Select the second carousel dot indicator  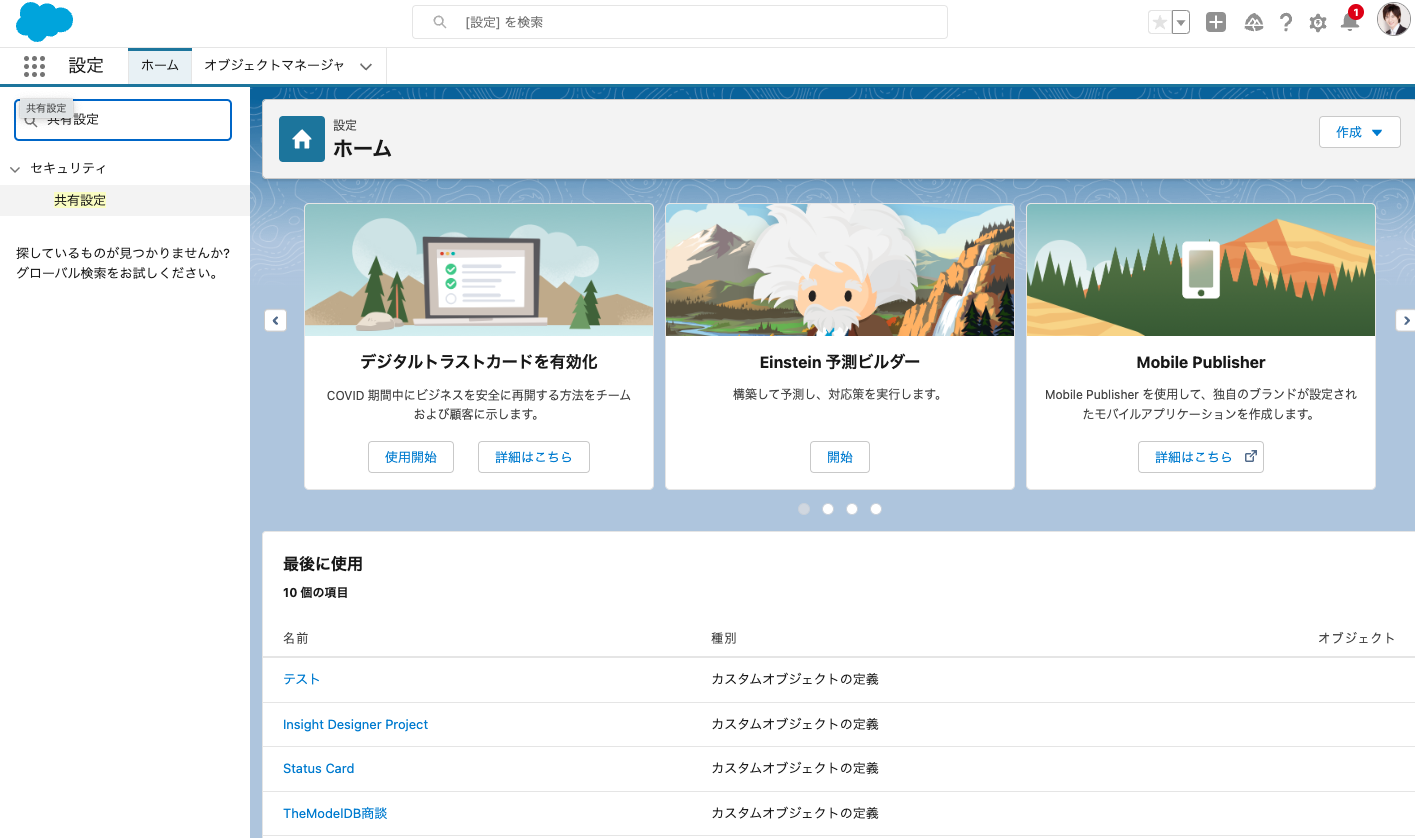point(828,509)
